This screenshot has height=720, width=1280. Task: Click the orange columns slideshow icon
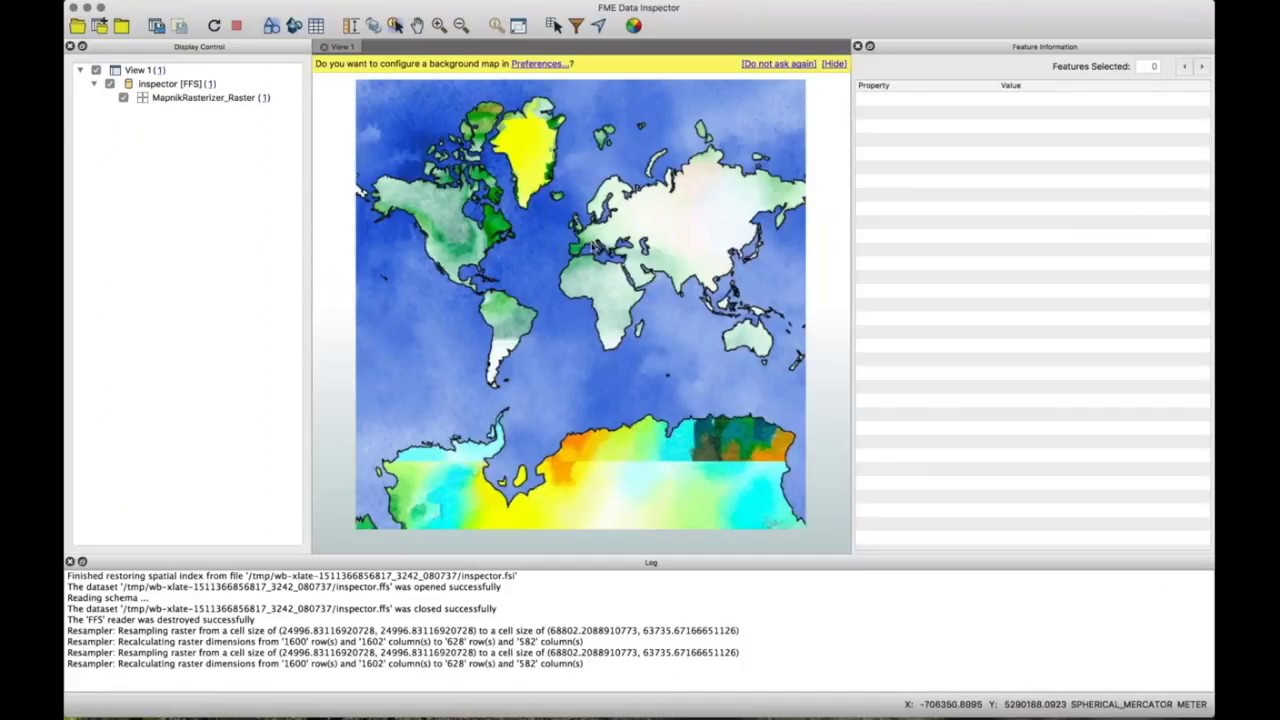point(350,26)
